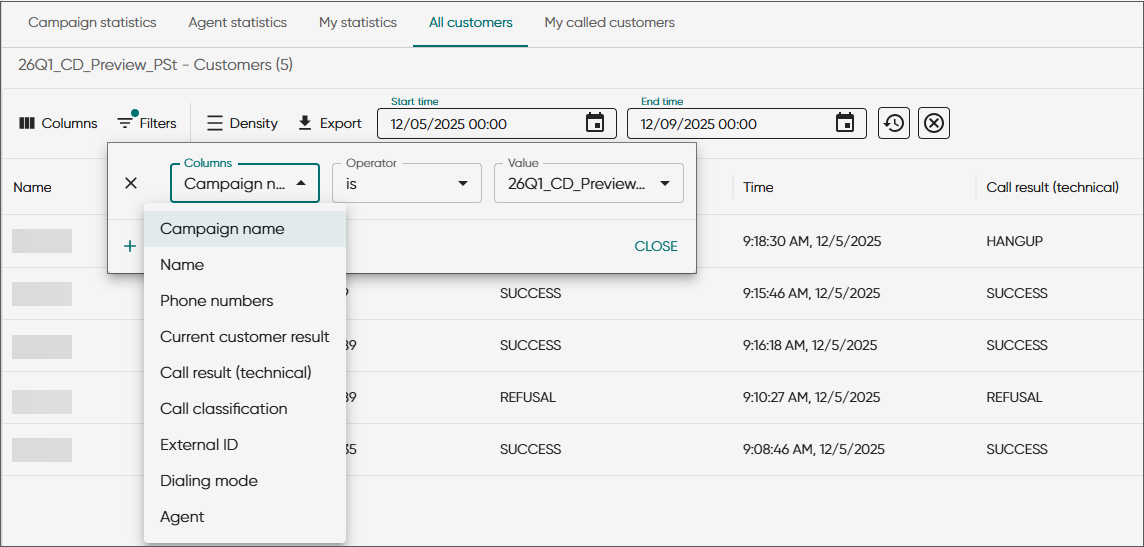Image resolution: width=1144 pixels, height=547 pixels.
Task: Switch to Campaign statistics tab
Action: (x=92, y=22)
